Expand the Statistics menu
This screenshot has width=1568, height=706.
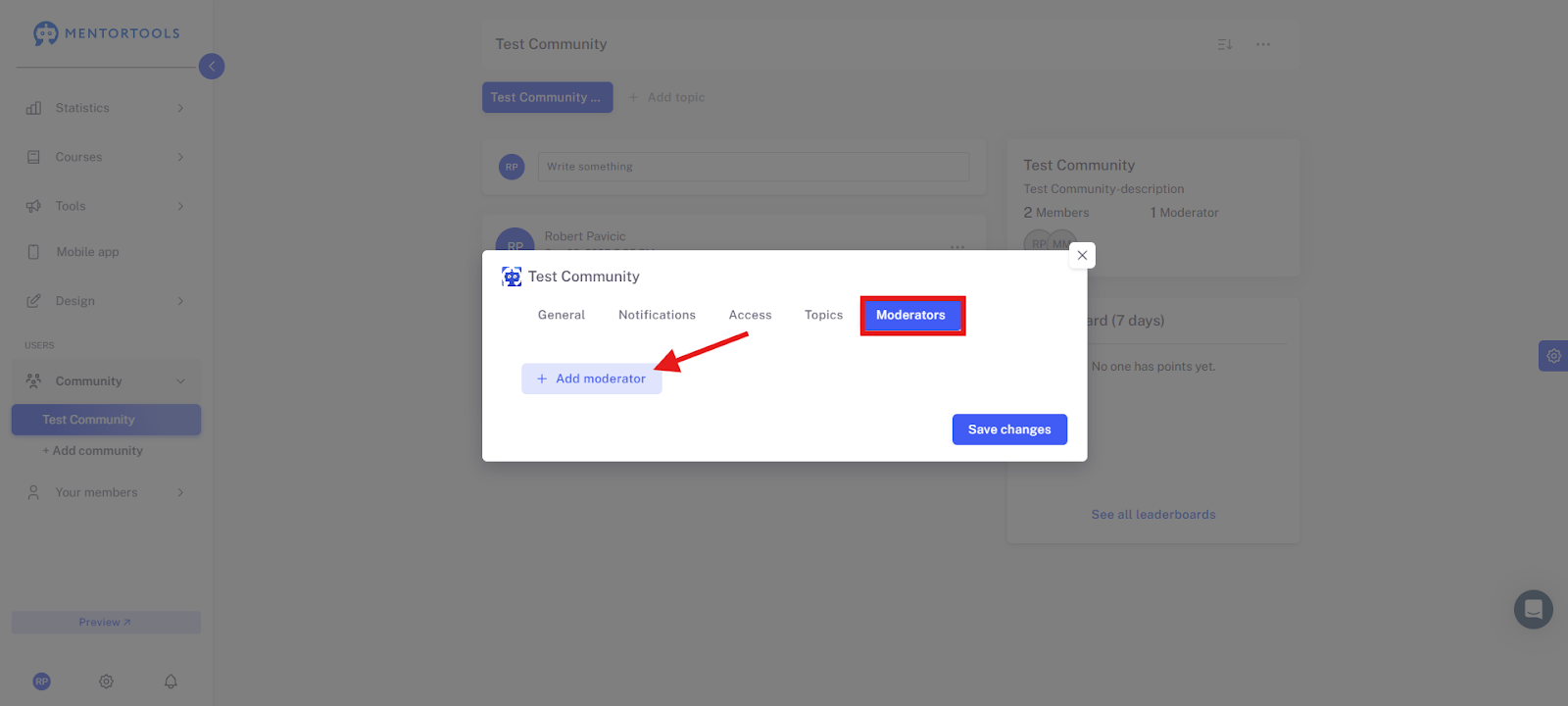106,108
